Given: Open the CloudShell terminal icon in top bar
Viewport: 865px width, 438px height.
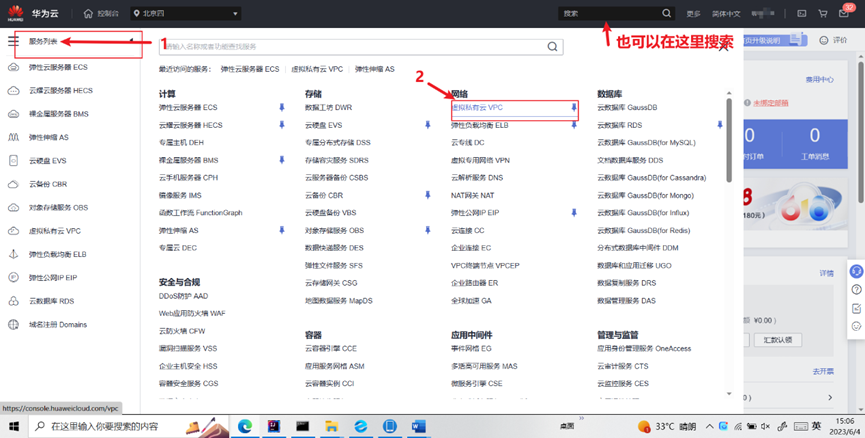Looking at the screenshot, I should (802, 13).
